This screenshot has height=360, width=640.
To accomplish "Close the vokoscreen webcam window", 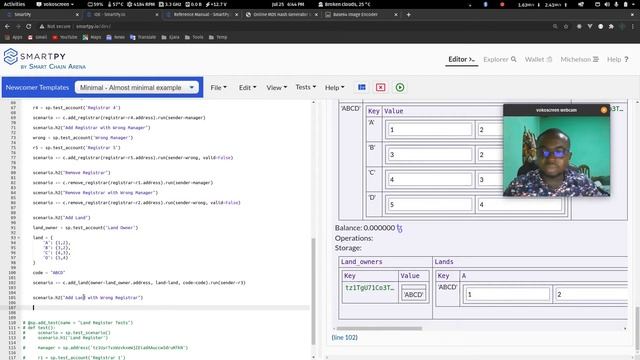I will [604, 110].
